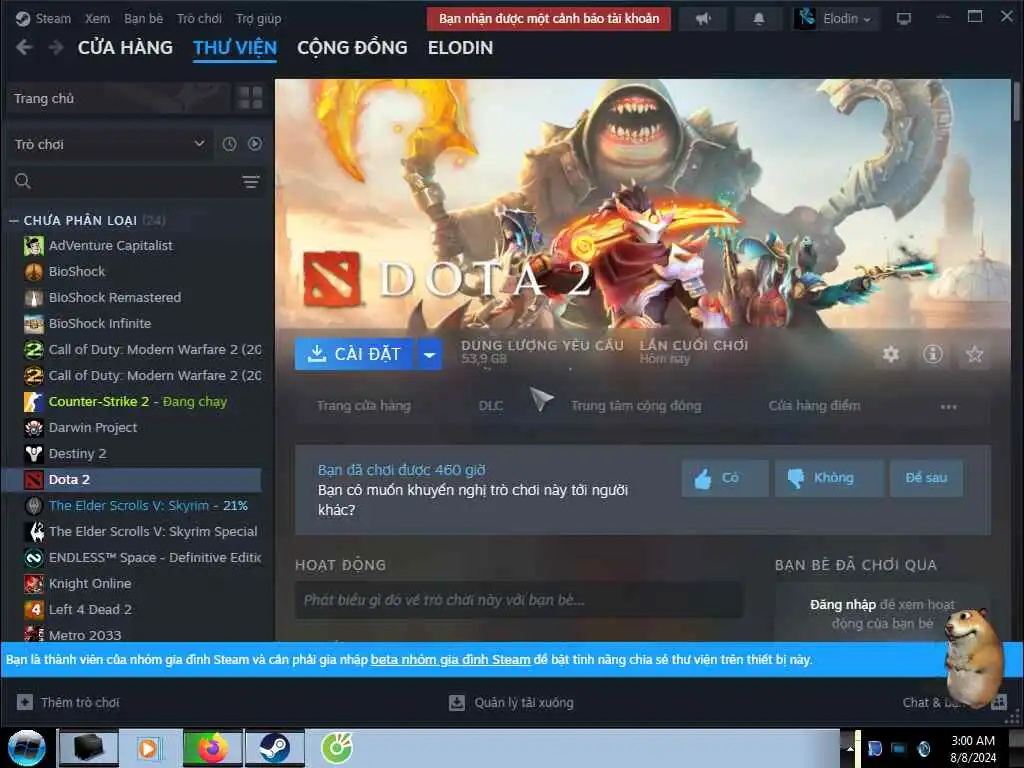Open the Steam menu
This screenshot has width=1024, height=768.
(53, 18)
